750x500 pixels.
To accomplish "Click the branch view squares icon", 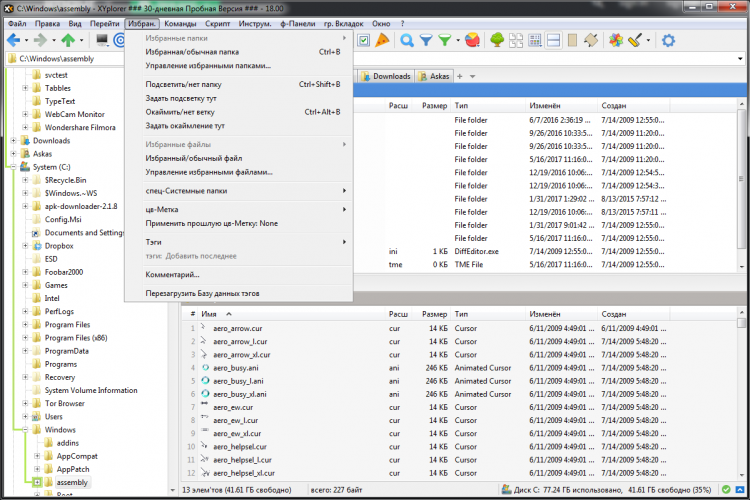I will 516,41.
